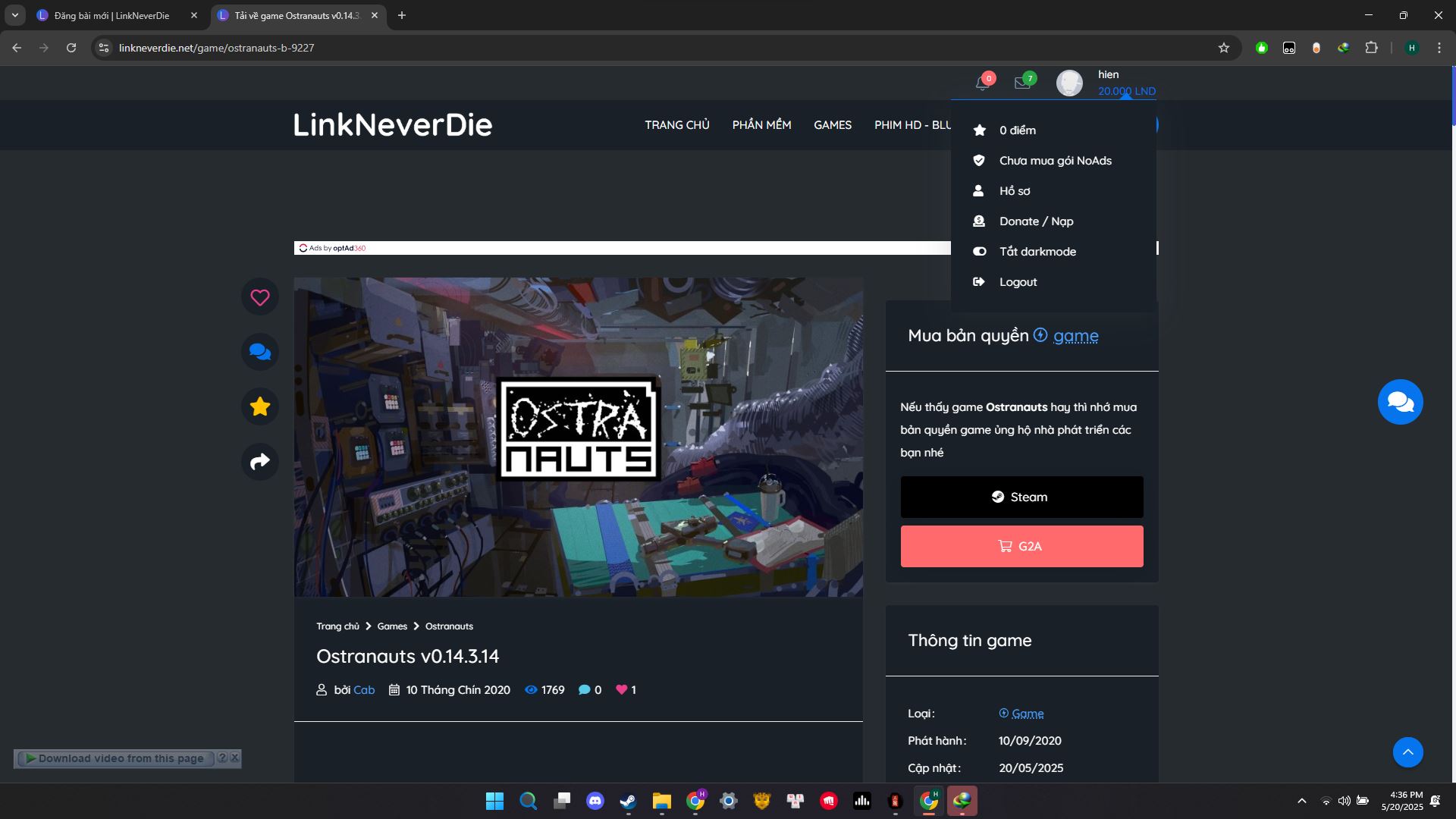Open Chrome tab search dropdown

(x=14, y=15)
